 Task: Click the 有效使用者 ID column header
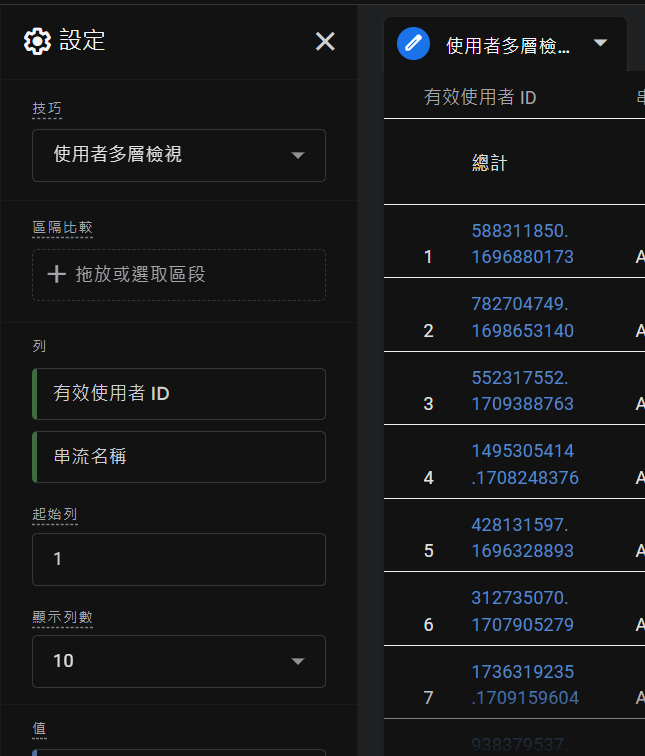tap(480, 97)
